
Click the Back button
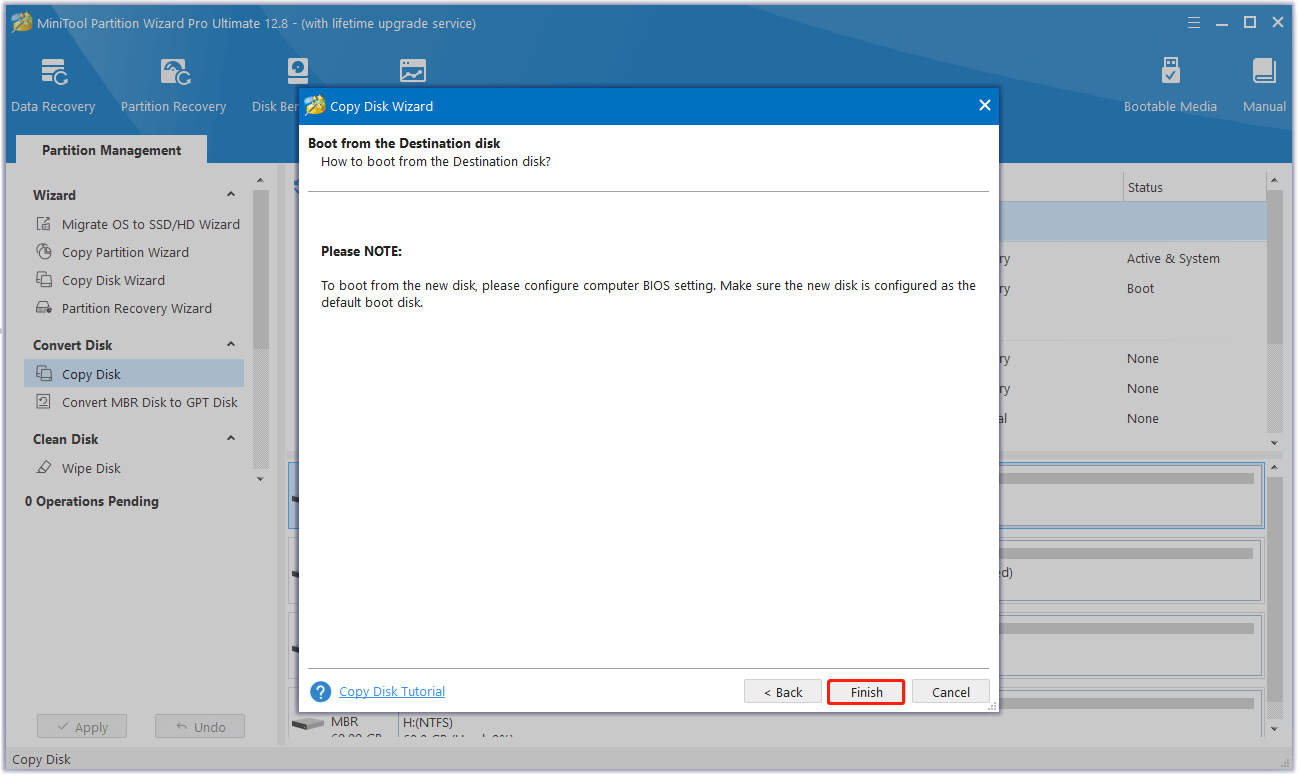coord(783,692)
